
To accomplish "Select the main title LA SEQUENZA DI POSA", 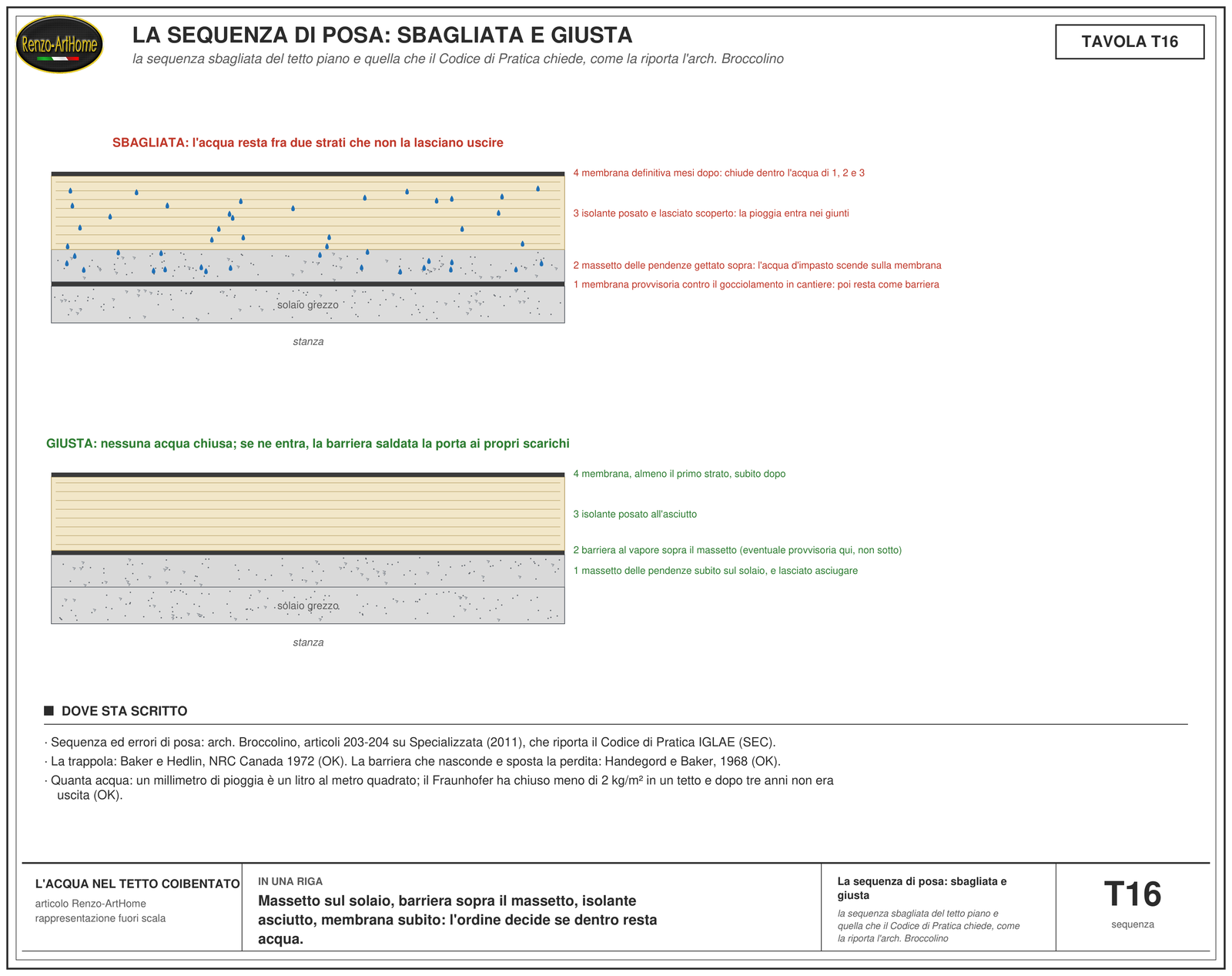I will [x=382, y=35].
